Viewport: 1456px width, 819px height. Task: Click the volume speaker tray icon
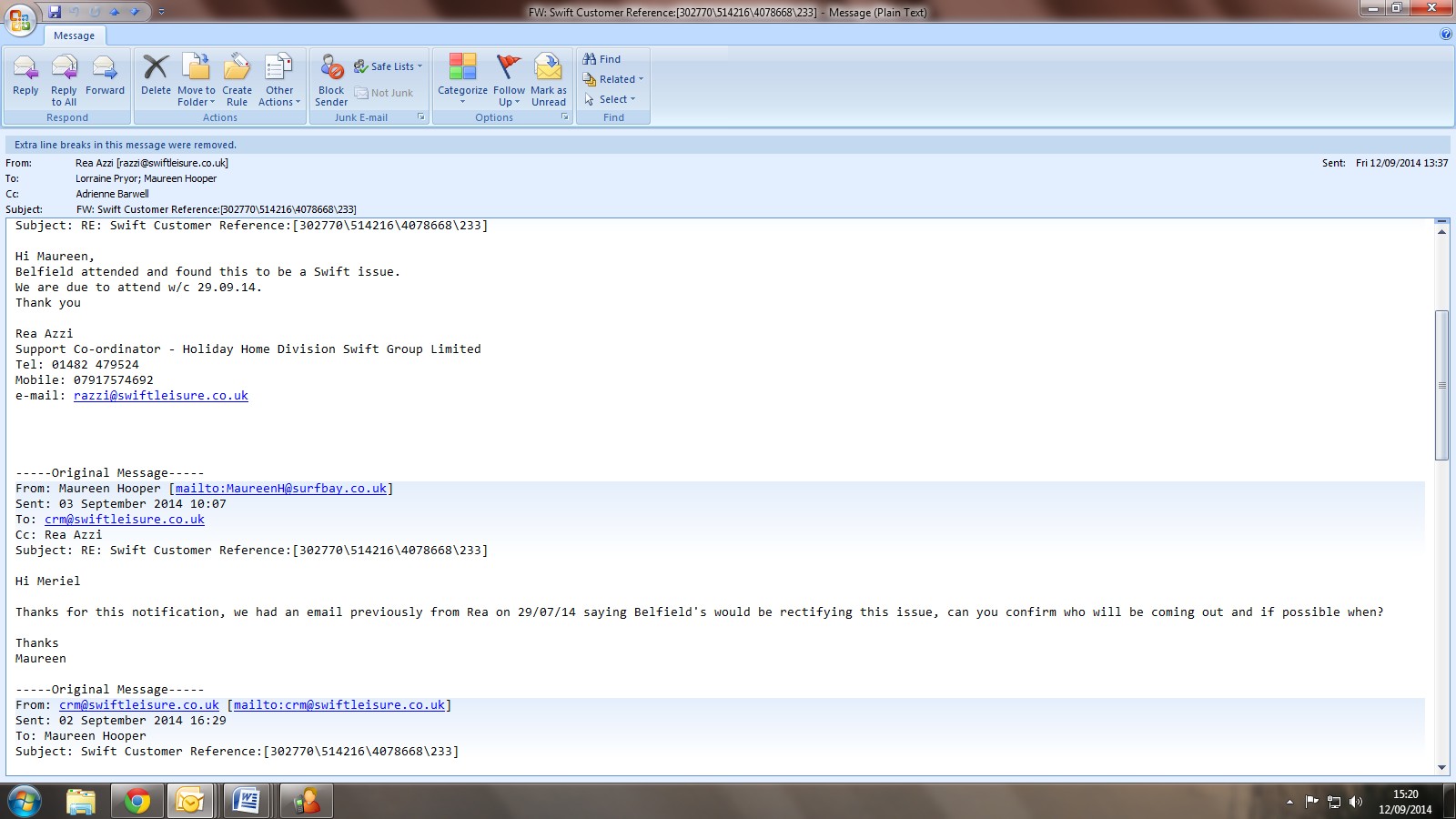click(1356, 802)
